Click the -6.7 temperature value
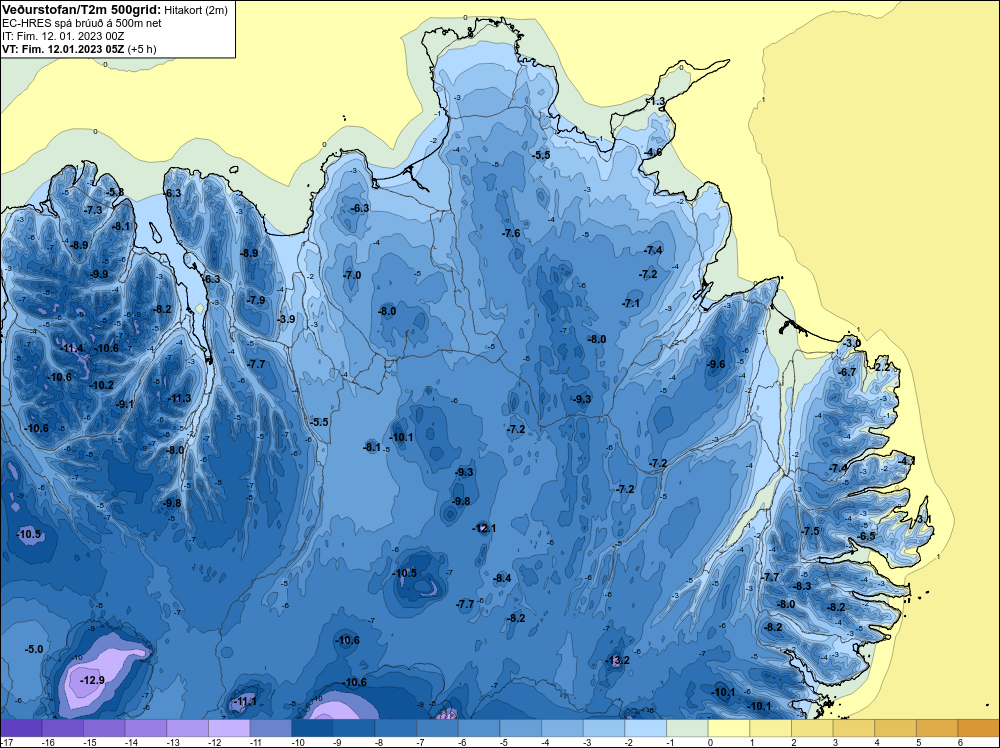The image size is (1000, 748). click(847, 372)
